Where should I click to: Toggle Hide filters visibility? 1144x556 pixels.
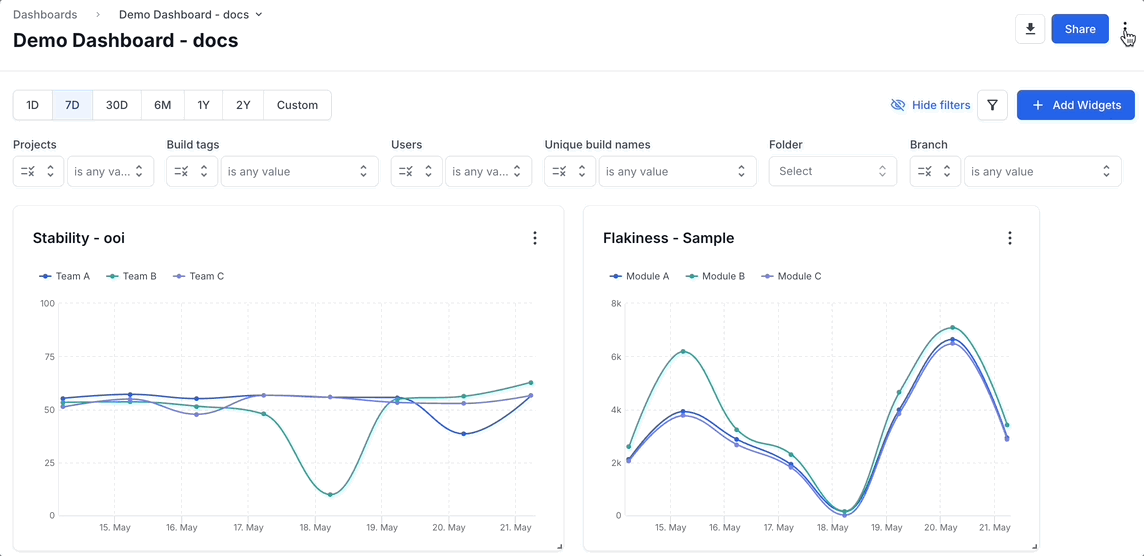click(930, 105)
